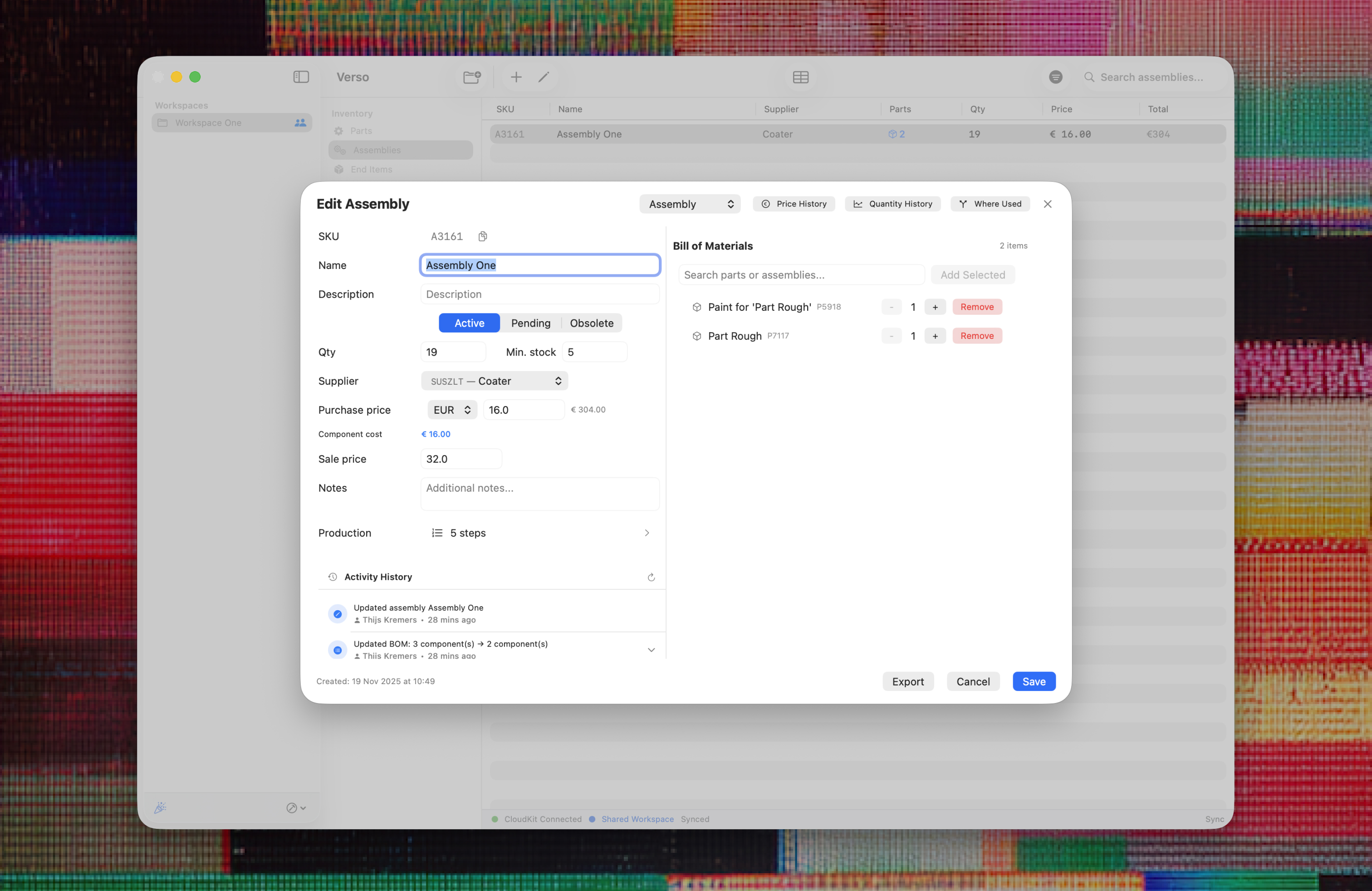Click the Search parts or assemblies field
This screenshot has width=1372, height=891.
click(801, 275)
